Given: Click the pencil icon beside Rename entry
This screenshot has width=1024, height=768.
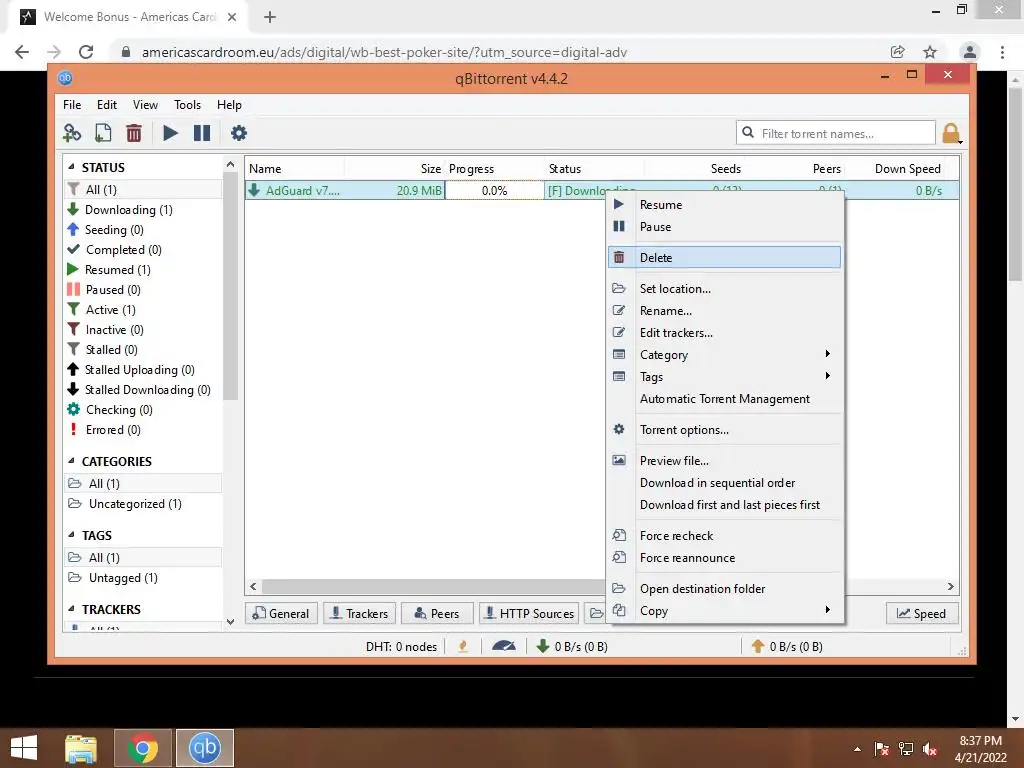Looking at the screenshot, I should tap(619, 311).
